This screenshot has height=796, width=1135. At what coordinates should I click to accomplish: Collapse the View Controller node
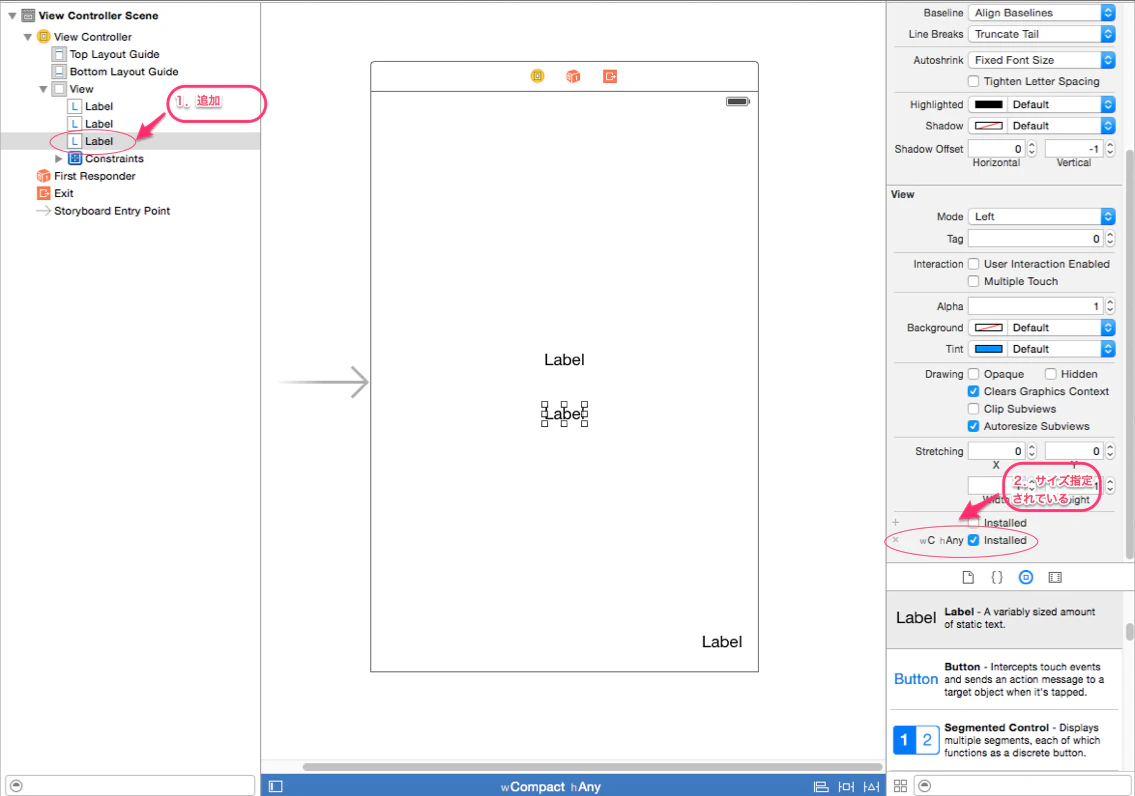pos(28,37)
